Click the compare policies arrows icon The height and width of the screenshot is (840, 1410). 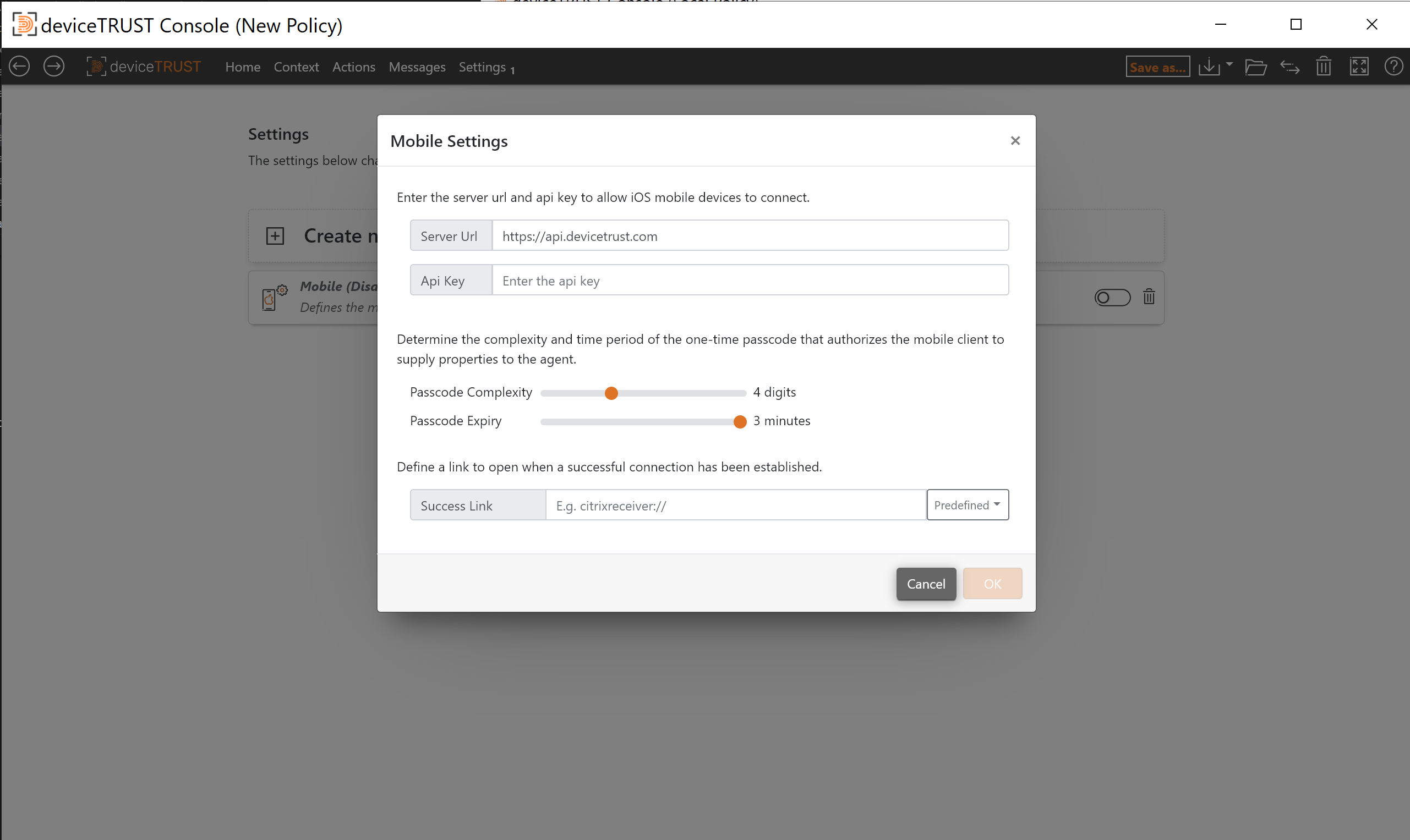(1290, 66)
